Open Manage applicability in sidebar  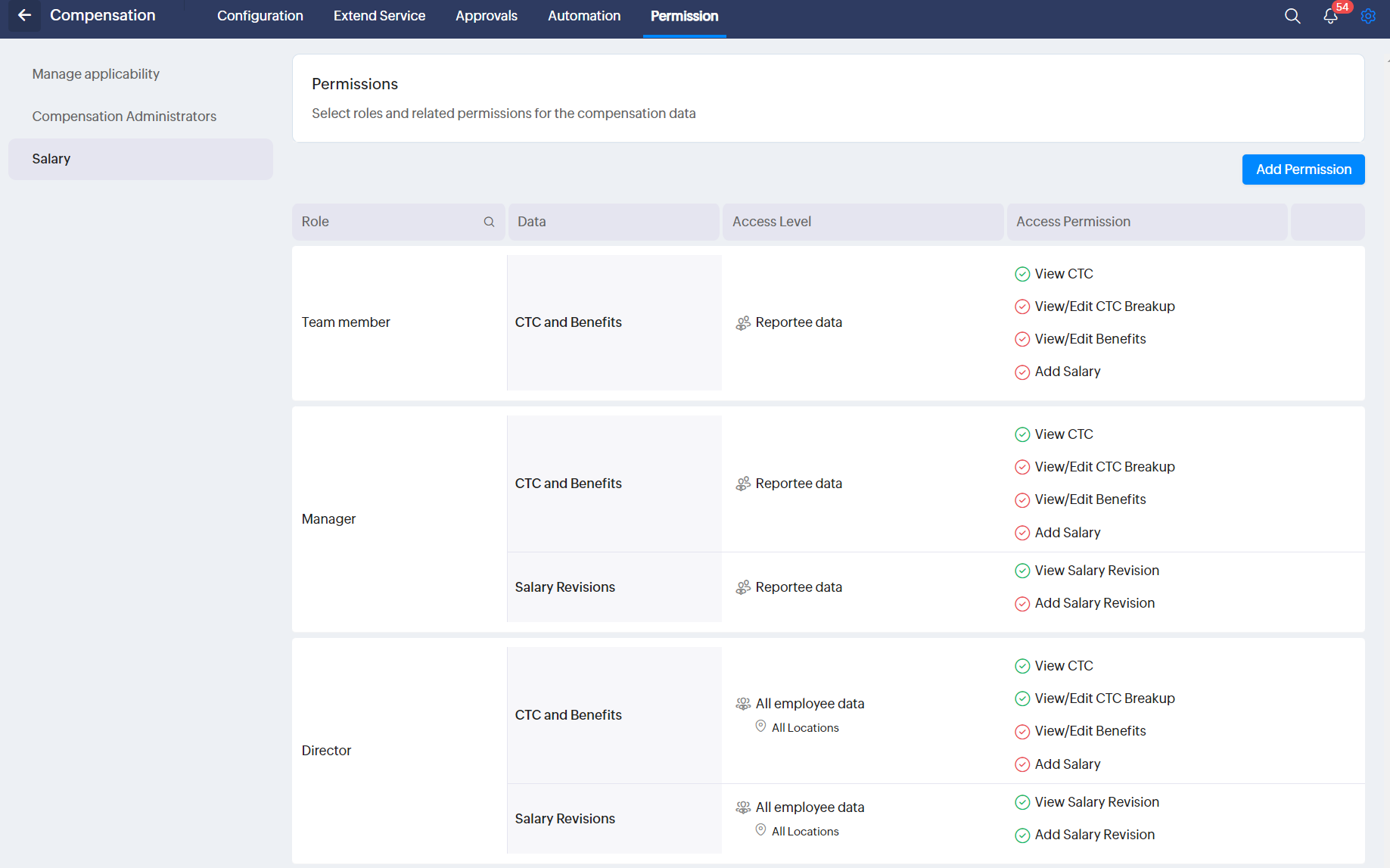pyautogui.click(x=95, y=74)
